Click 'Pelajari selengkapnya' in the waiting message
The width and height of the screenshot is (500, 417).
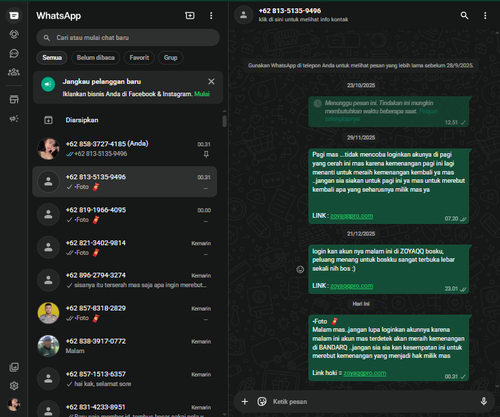pyautogui.click(x=381, y=115)
